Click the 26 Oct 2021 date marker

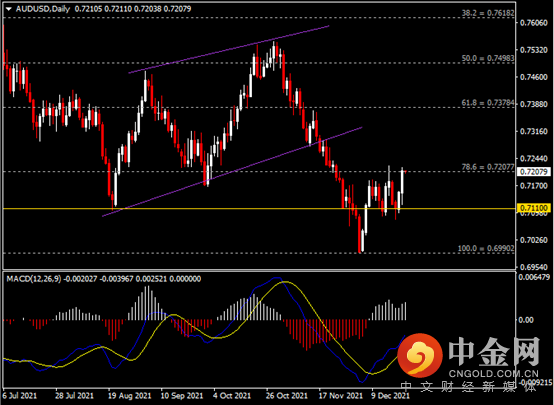287,395
